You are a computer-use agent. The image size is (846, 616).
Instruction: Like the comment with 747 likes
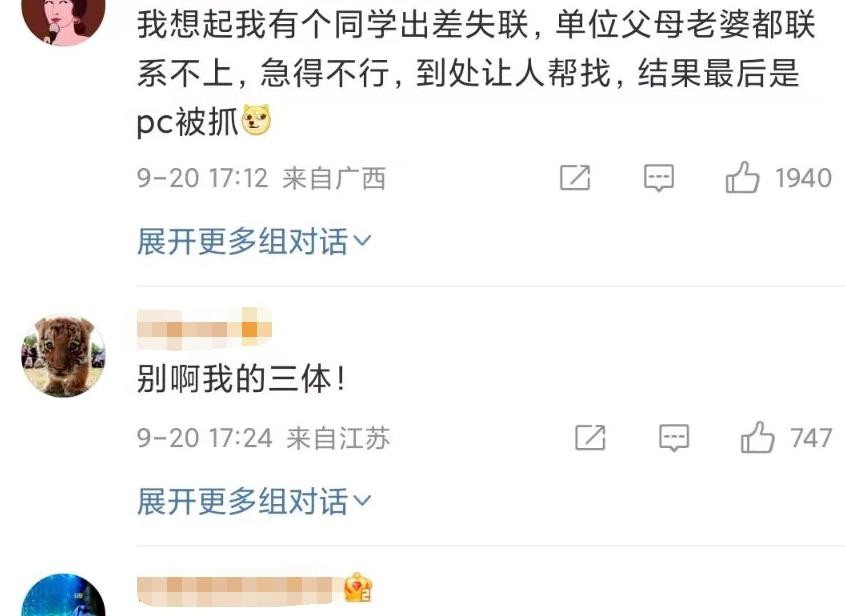[757, 437]
